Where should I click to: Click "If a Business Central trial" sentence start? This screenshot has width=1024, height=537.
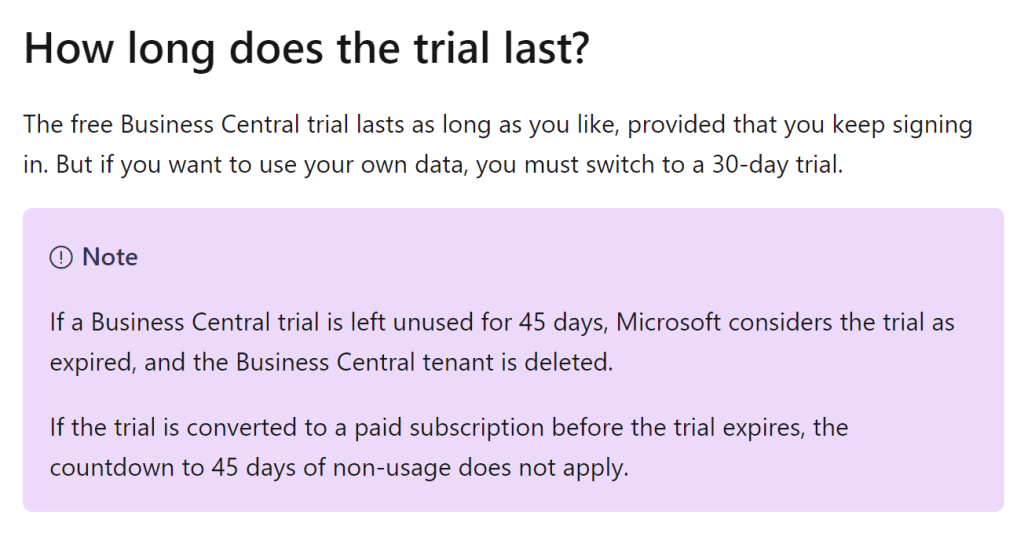[160, 322]
